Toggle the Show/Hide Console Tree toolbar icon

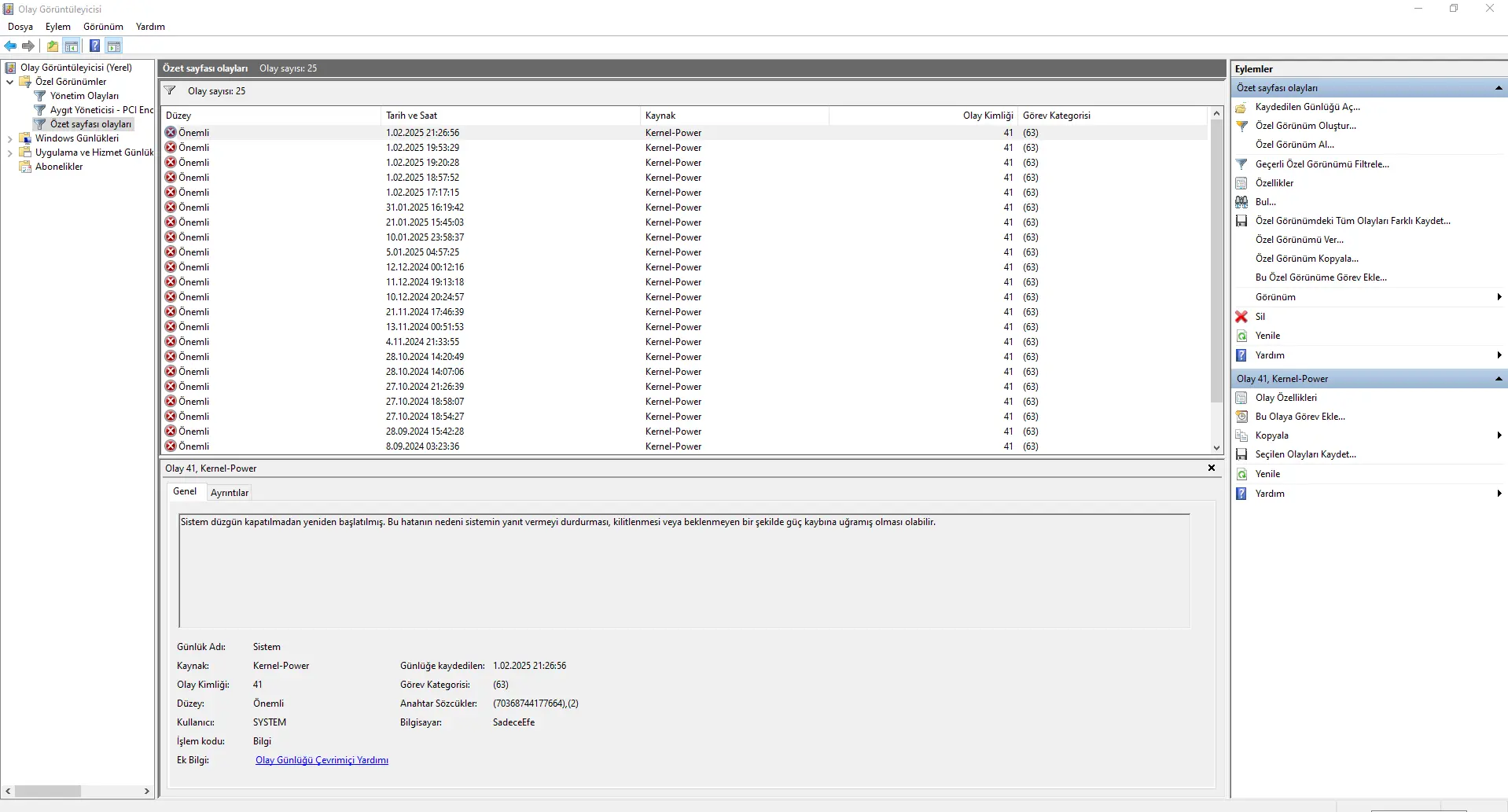click(x=72, y=46)
